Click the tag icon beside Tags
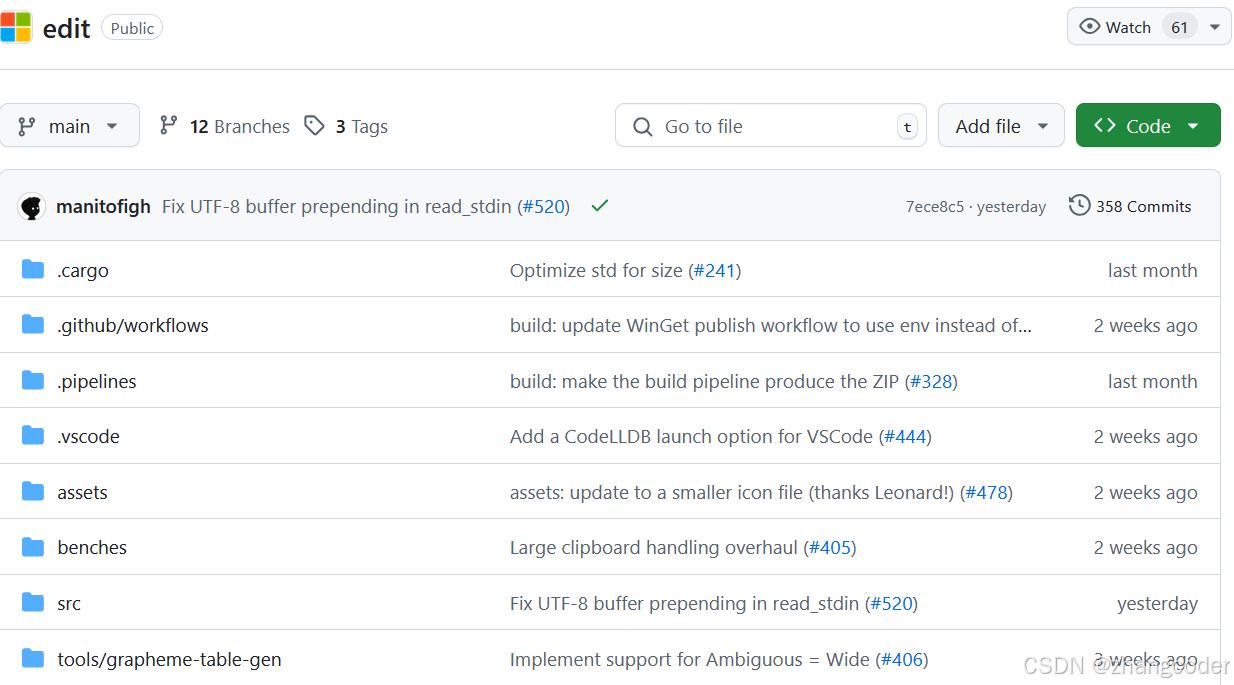Viewport: 1234px width, 685px height. [315, 126]
